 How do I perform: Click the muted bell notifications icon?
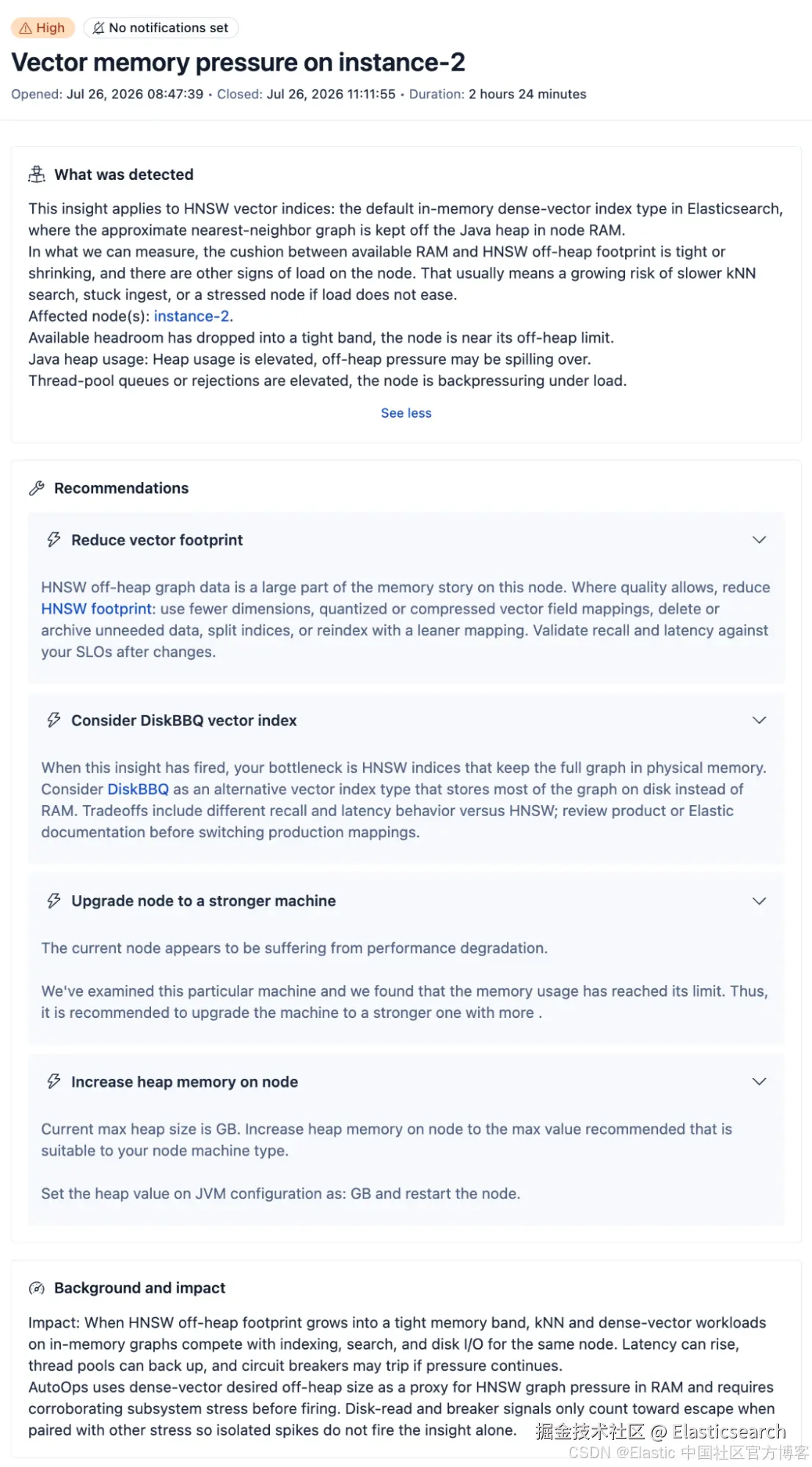(99, 28)
